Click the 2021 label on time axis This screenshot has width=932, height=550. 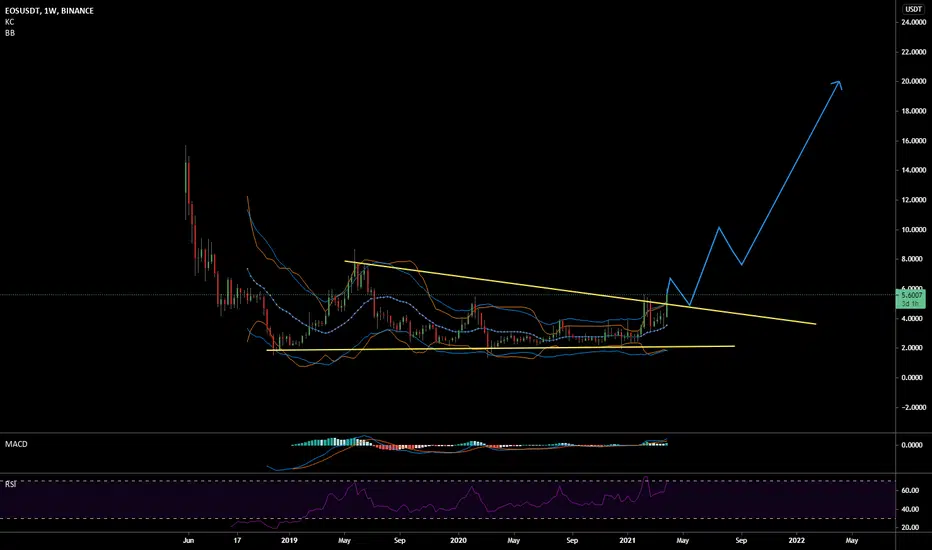coord(628,540)
